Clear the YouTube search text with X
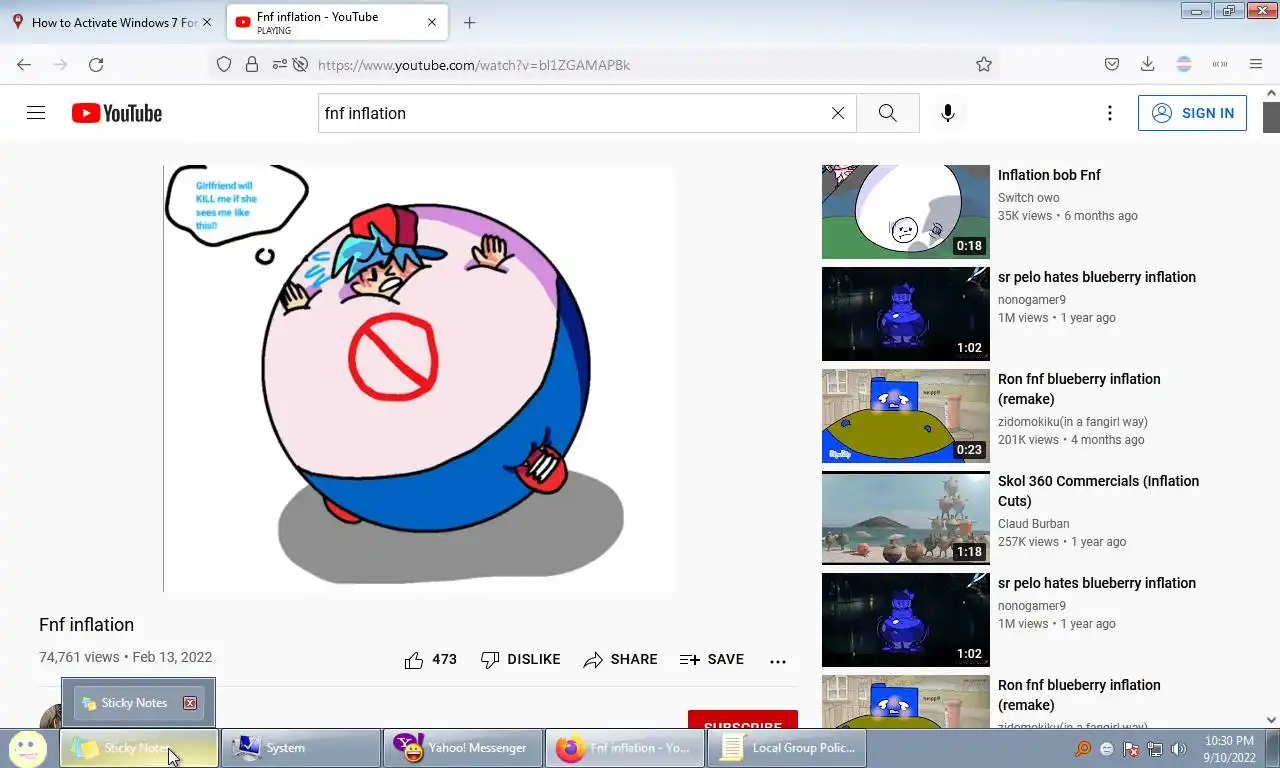1280x768 pixels. (838, 113)
